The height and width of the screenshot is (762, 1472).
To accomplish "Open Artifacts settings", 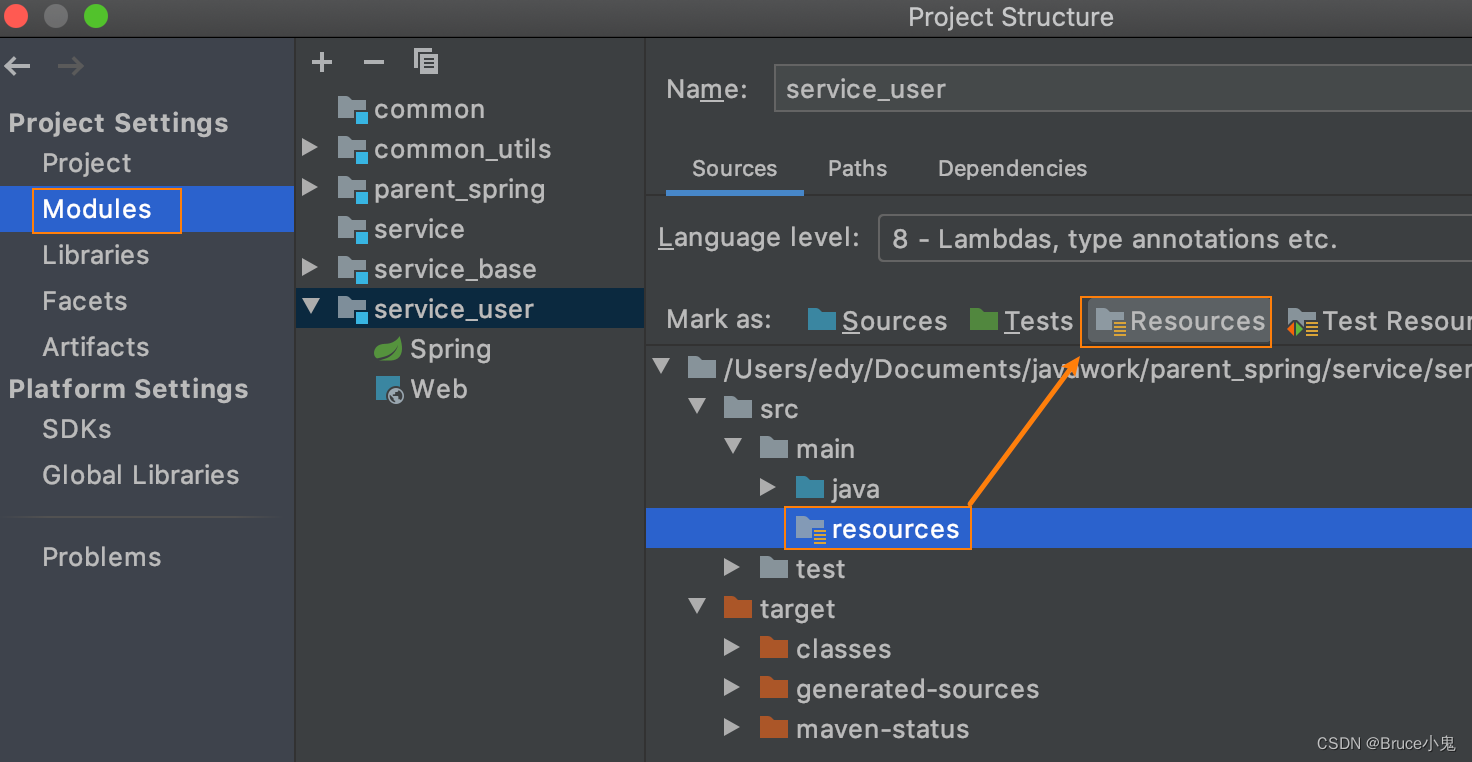I will tap(95, 347).
